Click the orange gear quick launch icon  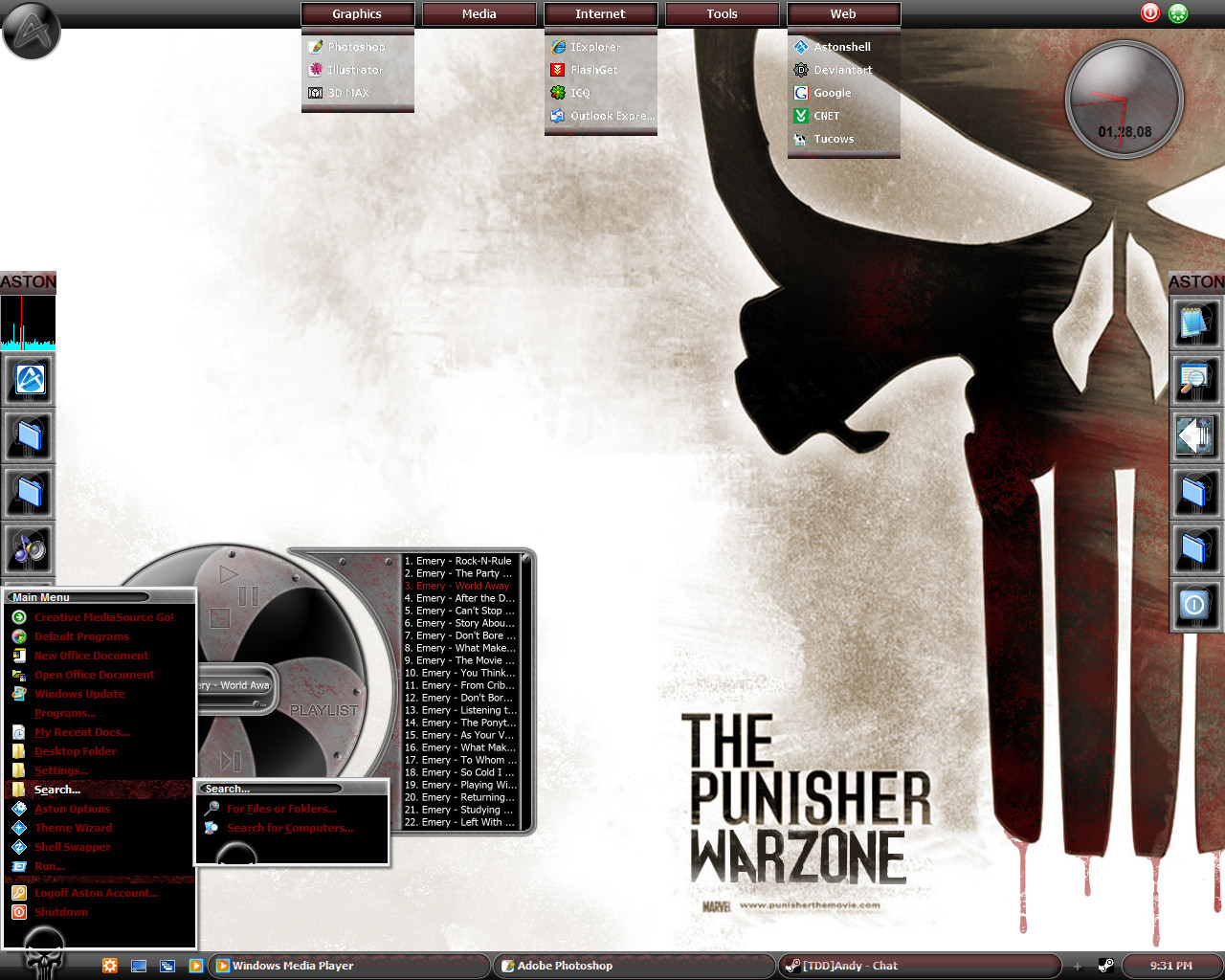pos(110,966)
